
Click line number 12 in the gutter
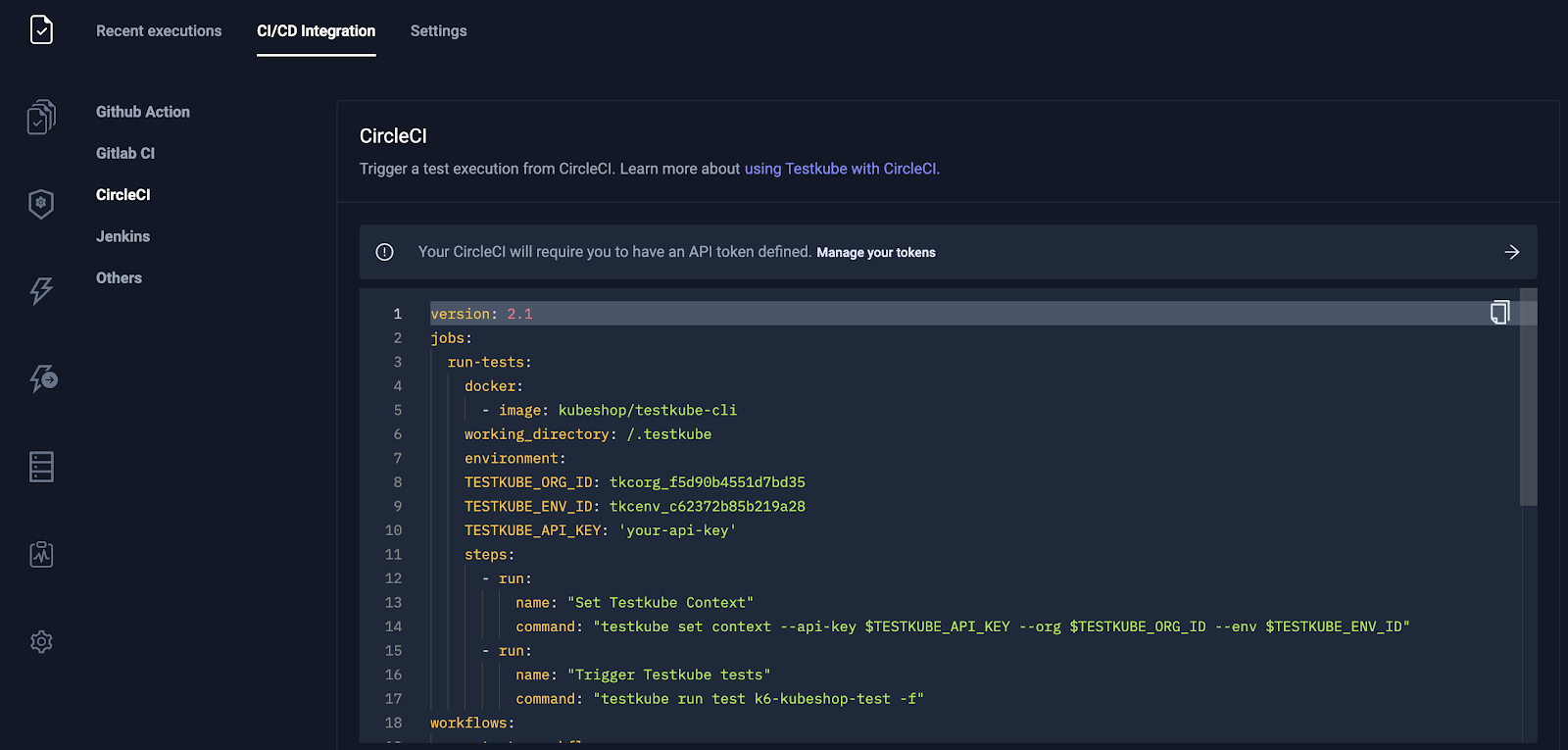tap(394, 578)
